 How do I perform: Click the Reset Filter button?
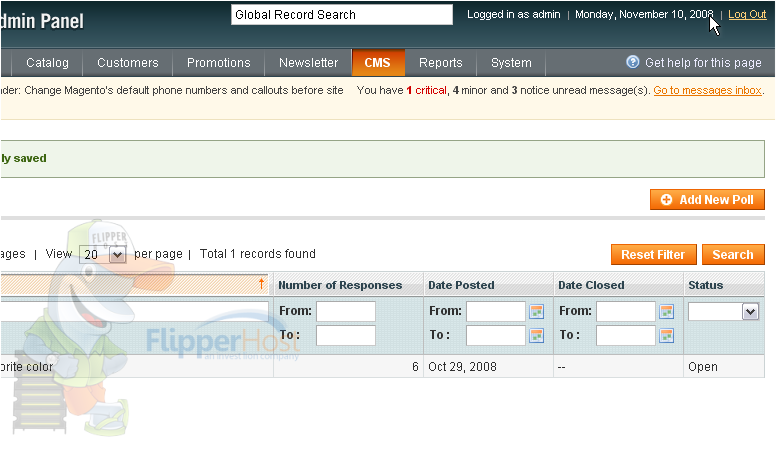point(654,254)
